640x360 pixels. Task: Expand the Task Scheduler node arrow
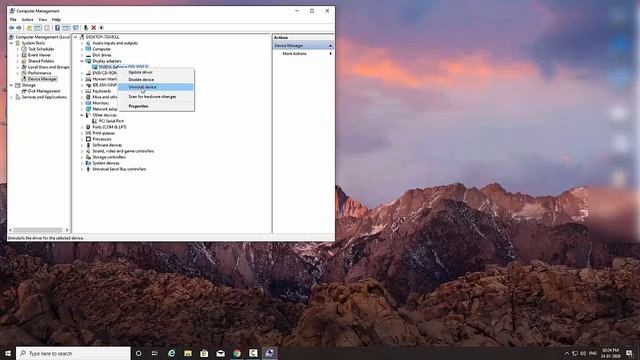pos(18,49)
